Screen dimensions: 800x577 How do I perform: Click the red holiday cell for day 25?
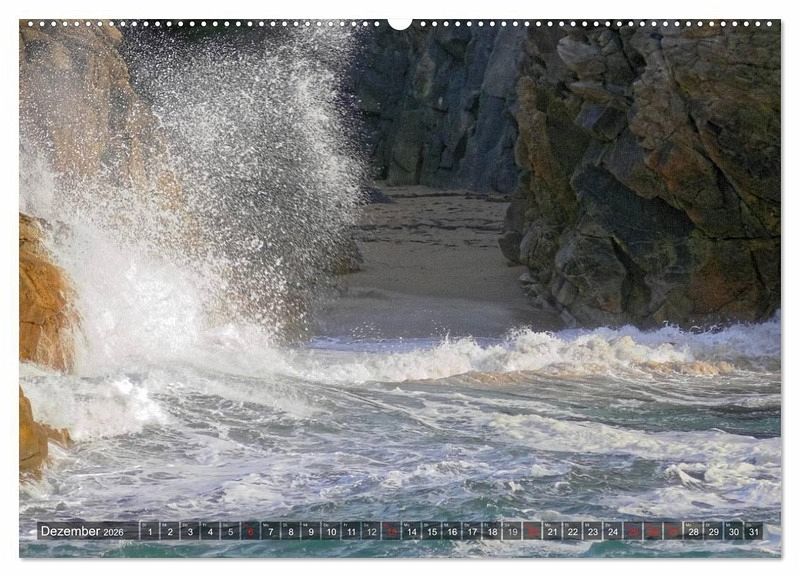click(x=633, y=531)
